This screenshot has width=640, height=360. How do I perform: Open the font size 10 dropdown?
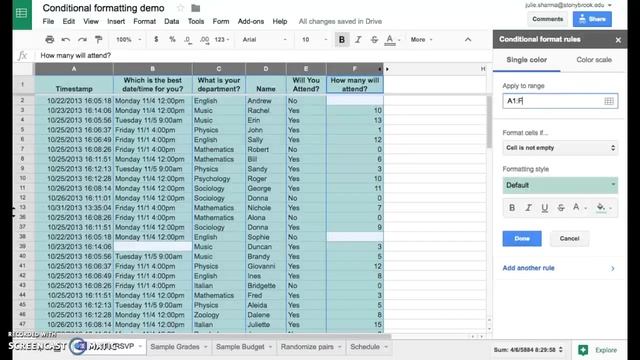(314, 40)
